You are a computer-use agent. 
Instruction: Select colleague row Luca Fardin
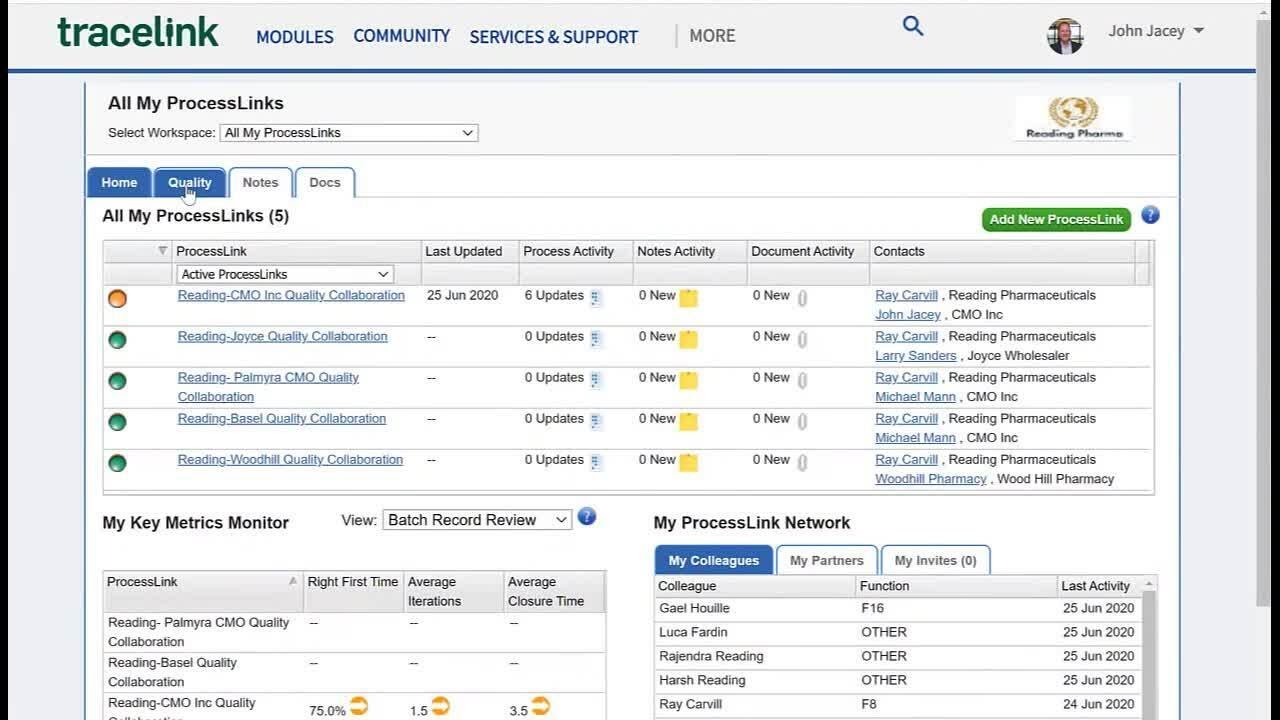pyautogui.click(x=898, y=632)
